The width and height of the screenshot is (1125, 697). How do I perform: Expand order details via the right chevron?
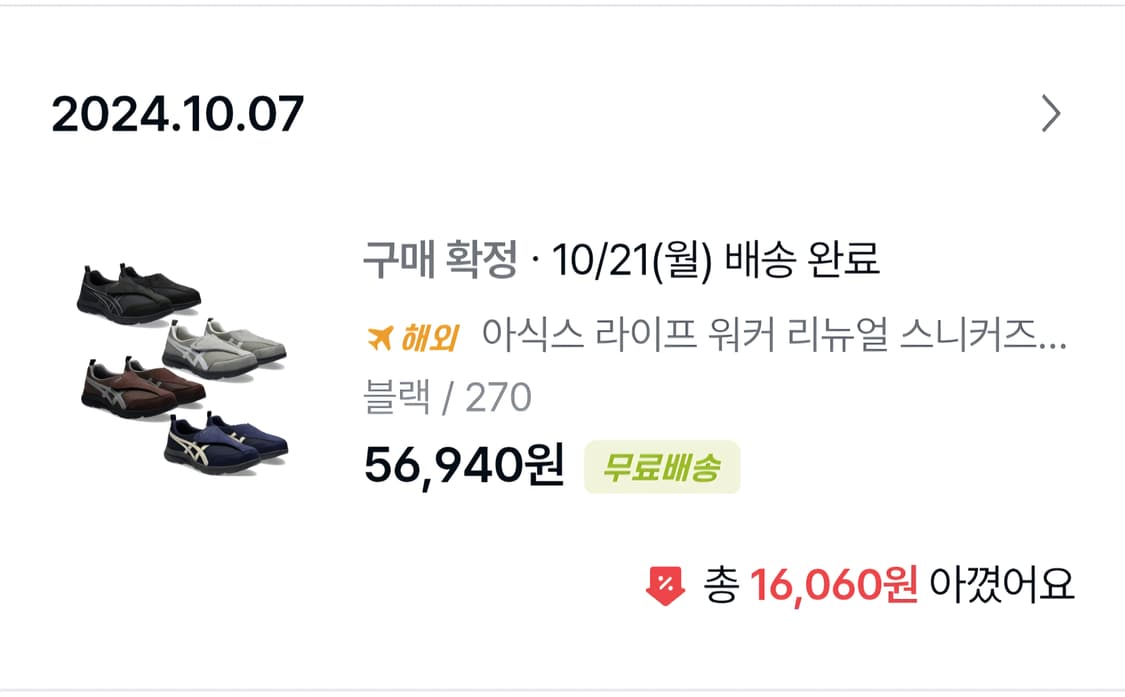click(1052, 113)
